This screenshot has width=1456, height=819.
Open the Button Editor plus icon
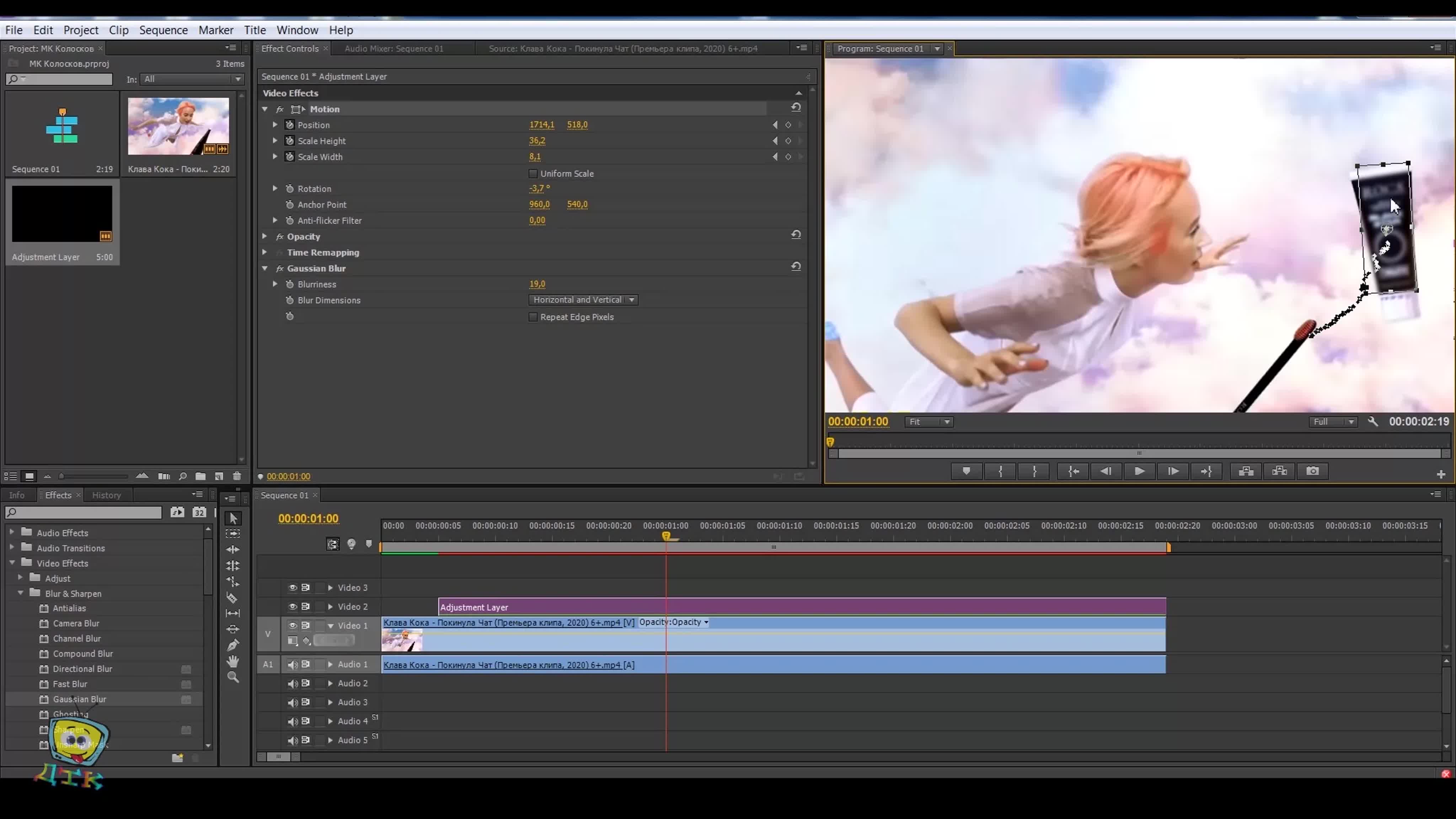point(1441,474)
